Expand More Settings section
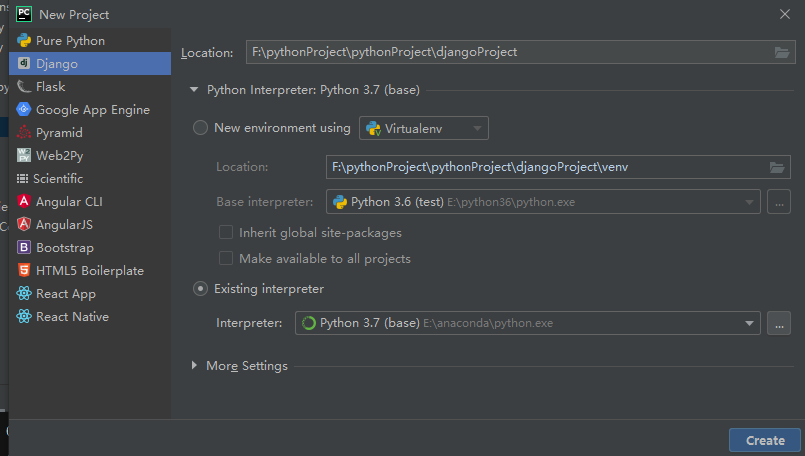The width and height of the screenshot is (805, 456). coord(194,365)
